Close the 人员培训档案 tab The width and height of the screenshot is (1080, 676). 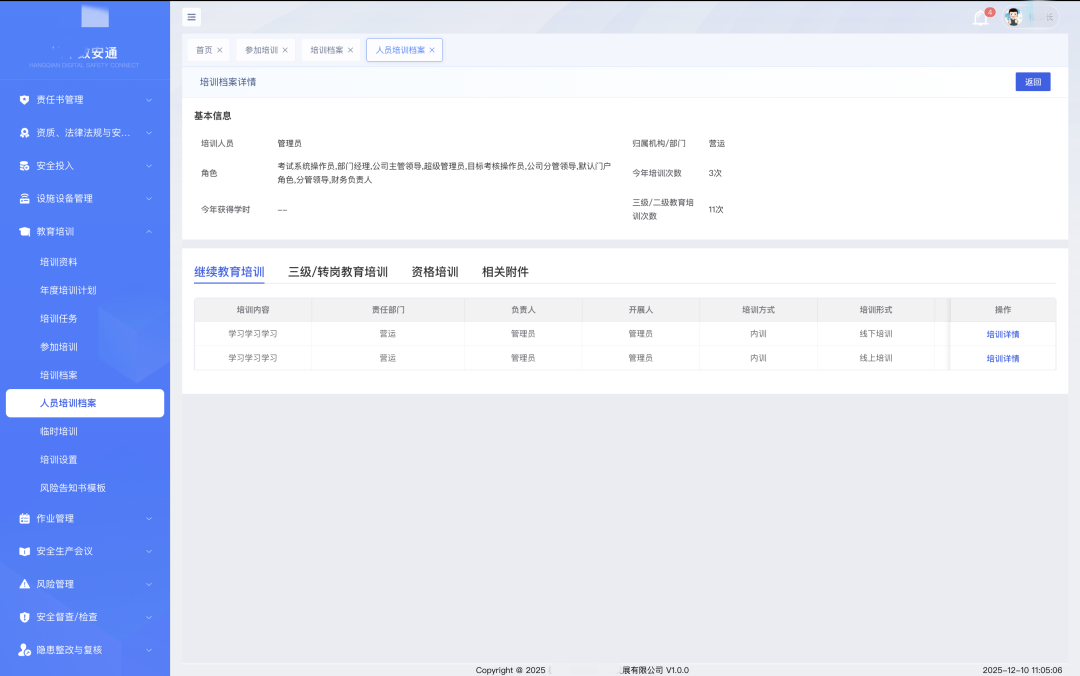point(432,50)
